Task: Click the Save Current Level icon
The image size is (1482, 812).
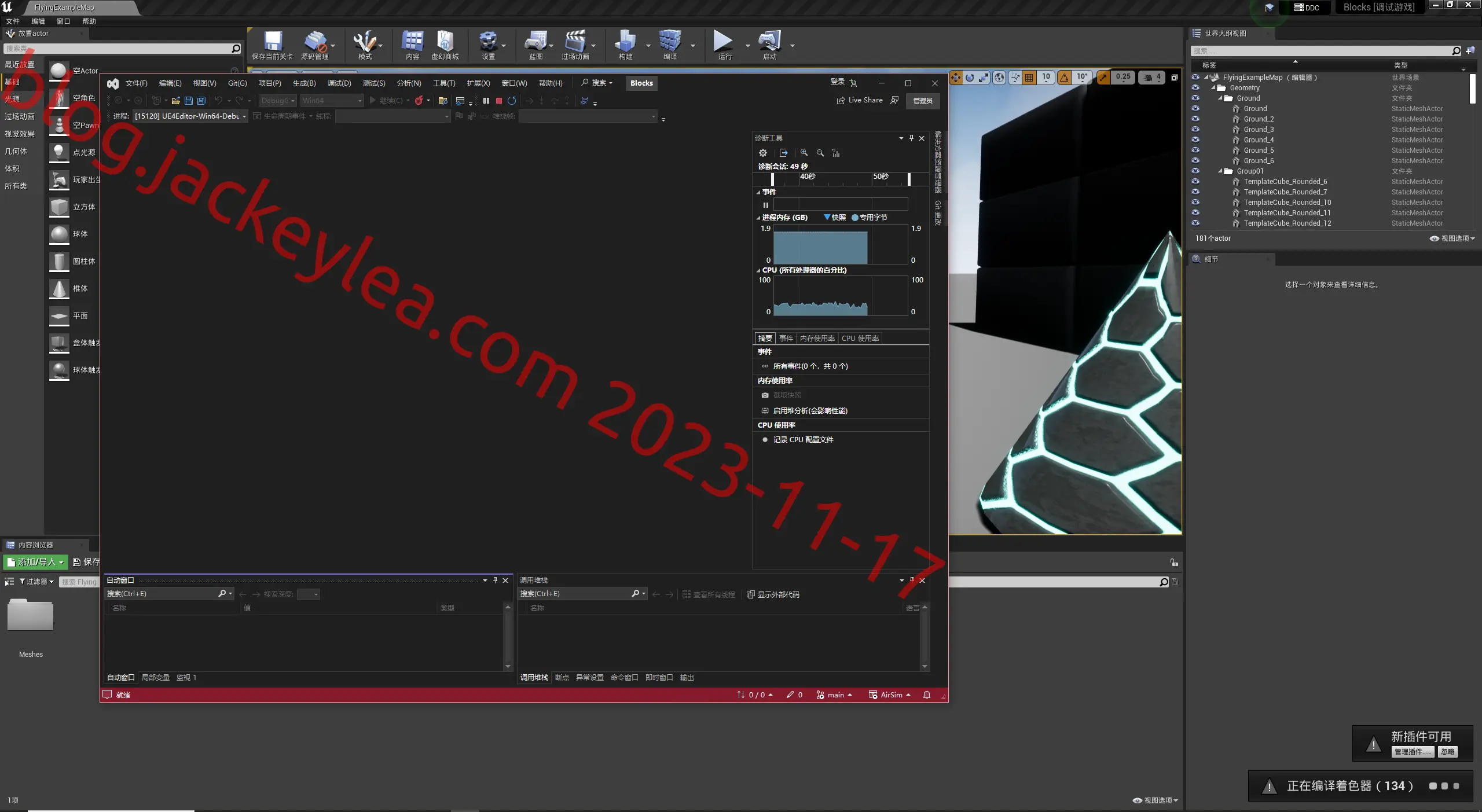Action: (x=273, y=41)
